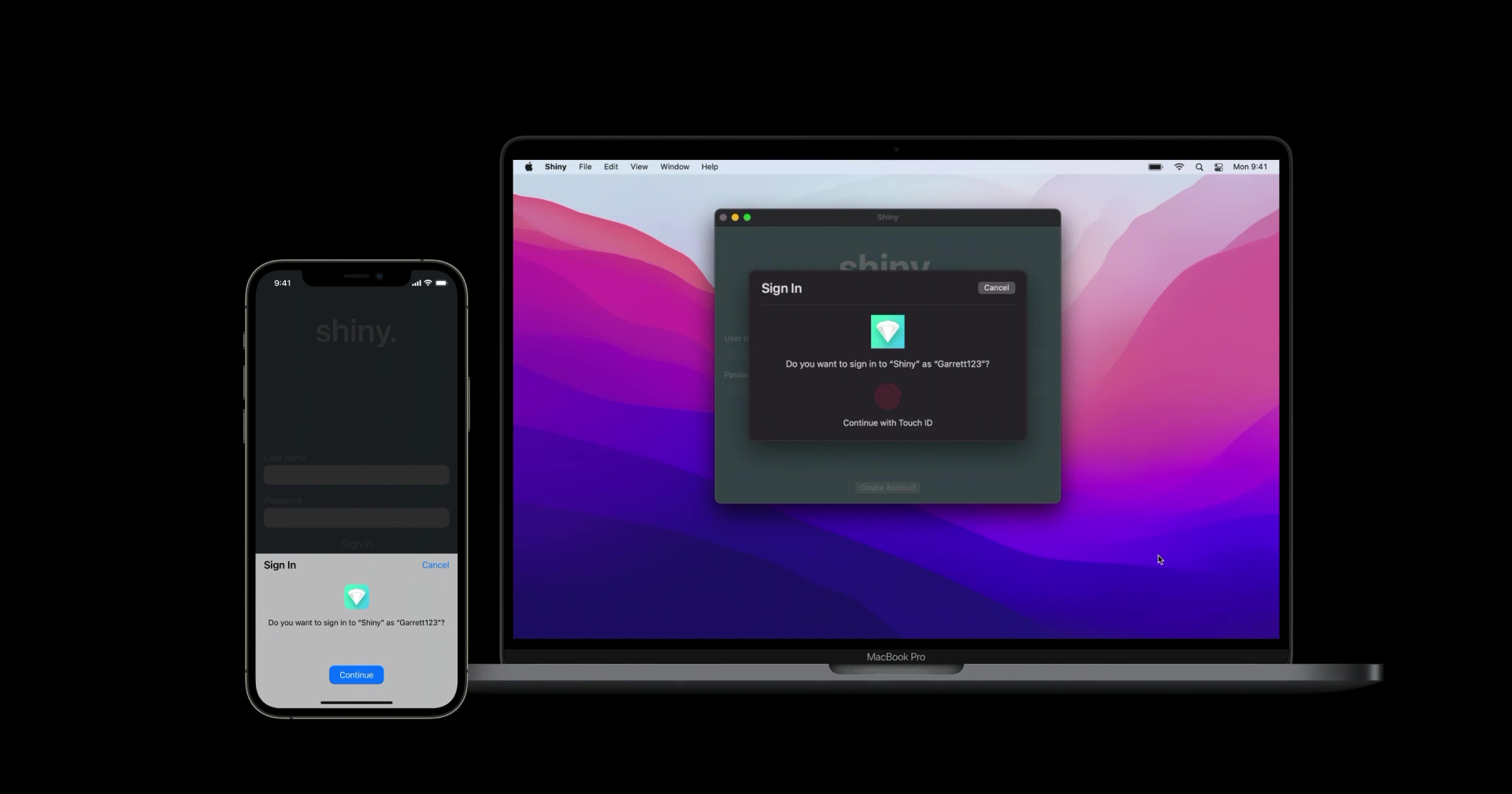Click the Sign In heading in the Mac dialog
This screenshot has width=1512, height=794.
[781, 288]
